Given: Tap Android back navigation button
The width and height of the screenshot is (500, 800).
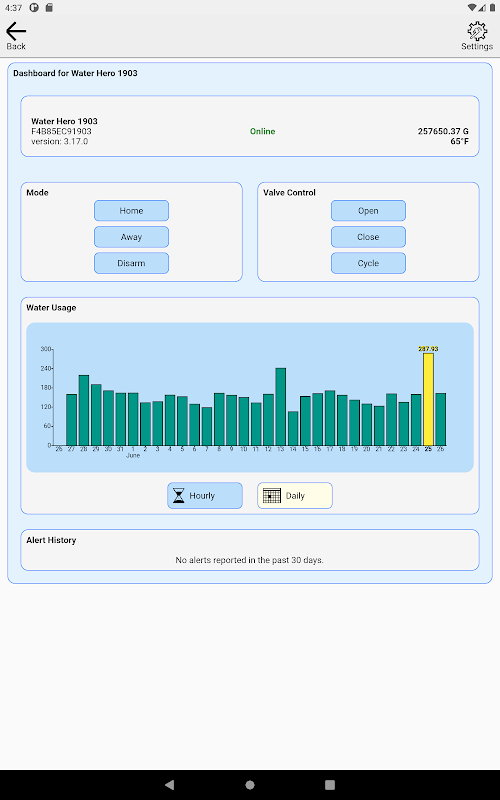Looking at the screenshot, I should point(170,785).
